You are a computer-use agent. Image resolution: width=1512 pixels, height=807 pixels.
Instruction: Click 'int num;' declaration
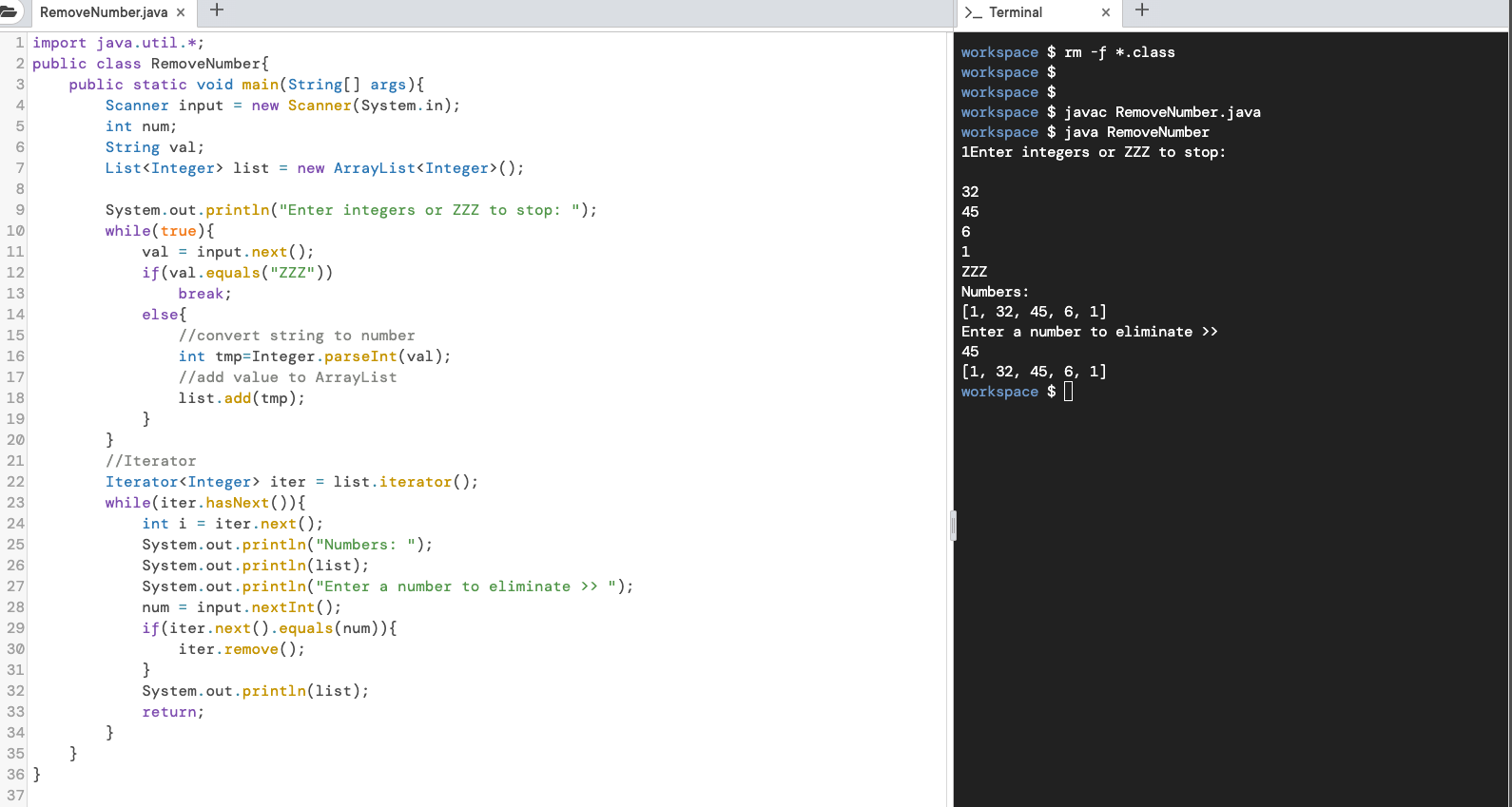(x=141, y=126)
